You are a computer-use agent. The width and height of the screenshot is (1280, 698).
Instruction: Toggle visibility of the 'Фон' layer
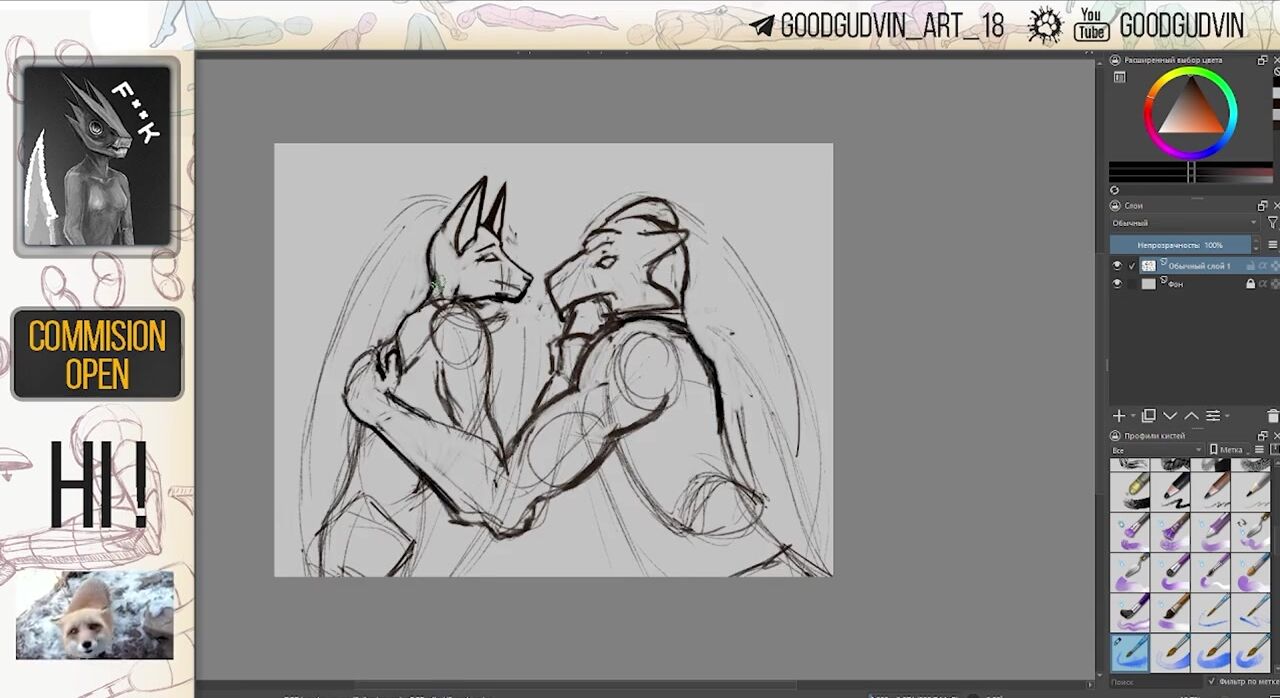pyautogui.click(x=1117, y=284)
